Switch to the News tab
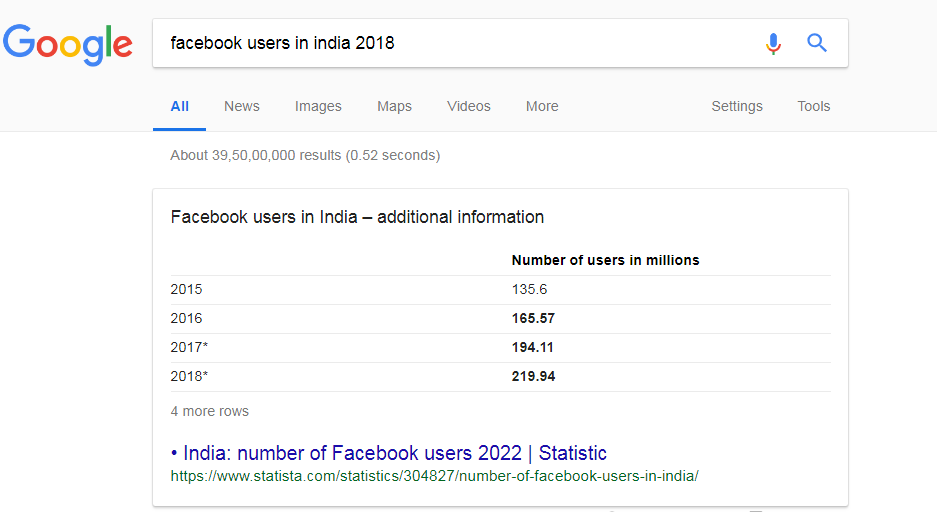 (241, 106)
